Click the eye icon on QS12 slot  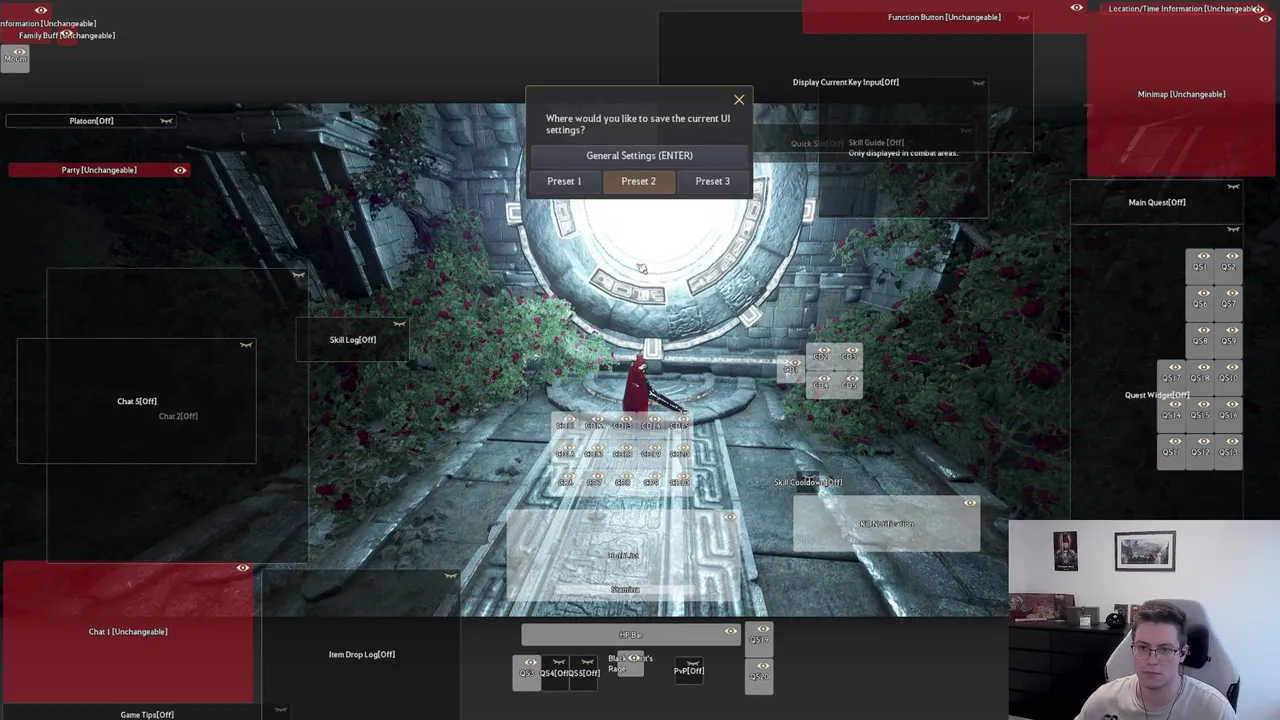(1204, 441)
